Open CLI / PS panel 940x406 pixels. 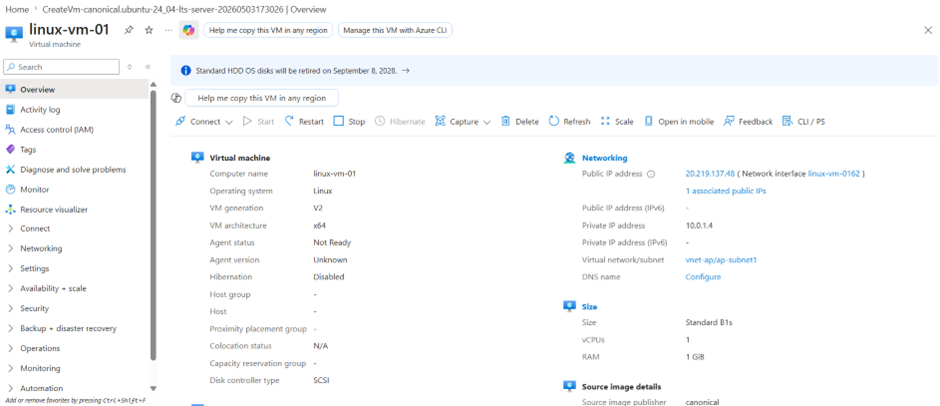click(803, 122)
